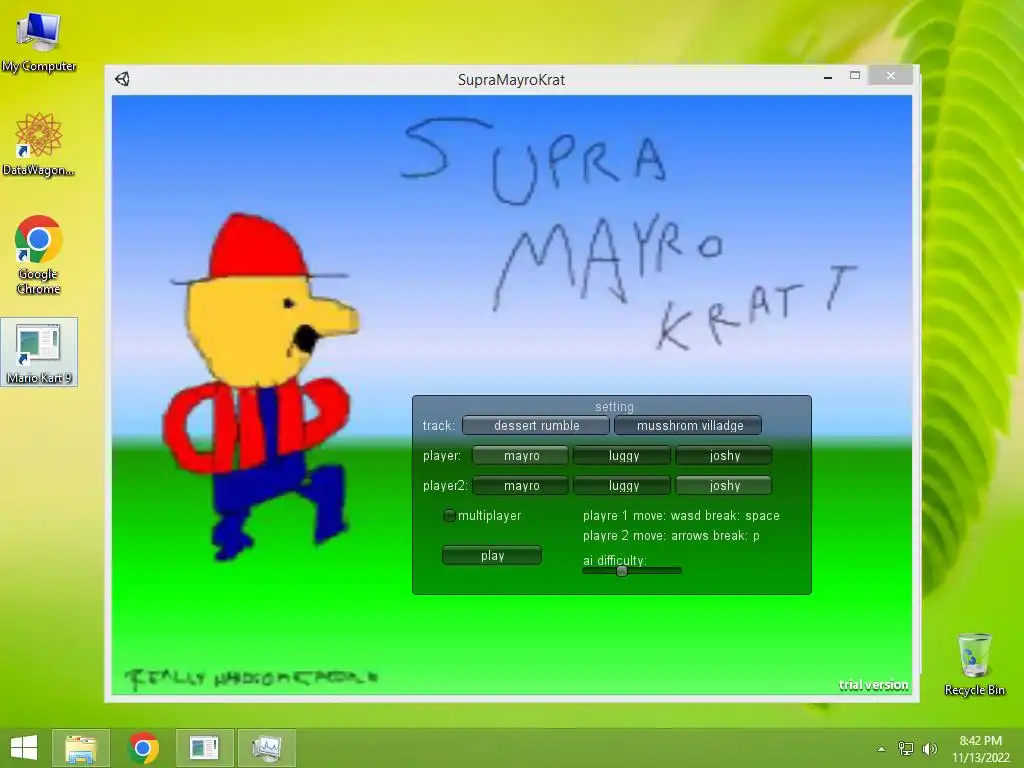The width and height of the screenshot is (1024, 768).
Task: Click the 'ai difficulty:' label
Action: (615, 560)
